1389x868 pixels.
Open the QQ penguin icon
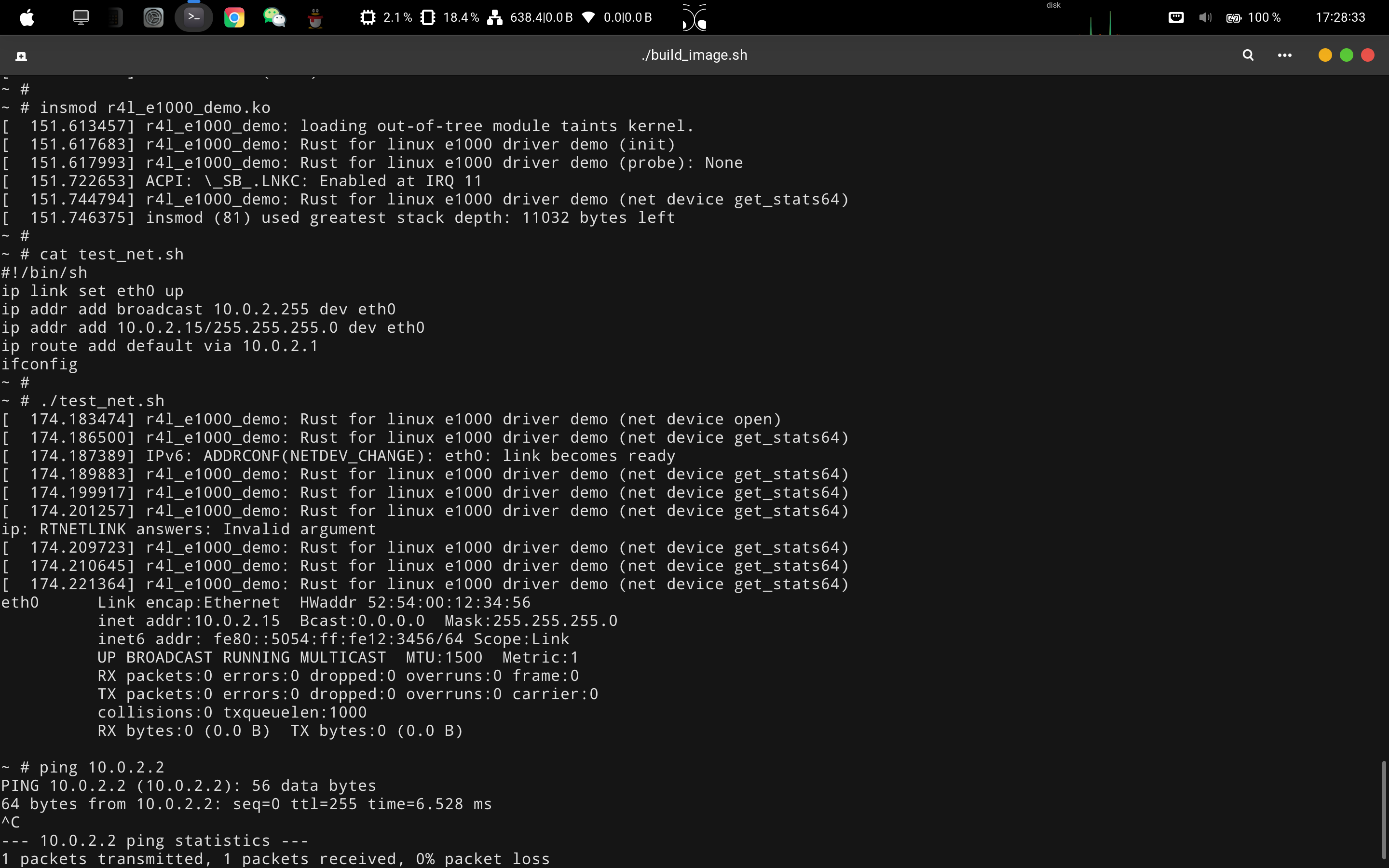pyautogui.click(x=315, y=18)
